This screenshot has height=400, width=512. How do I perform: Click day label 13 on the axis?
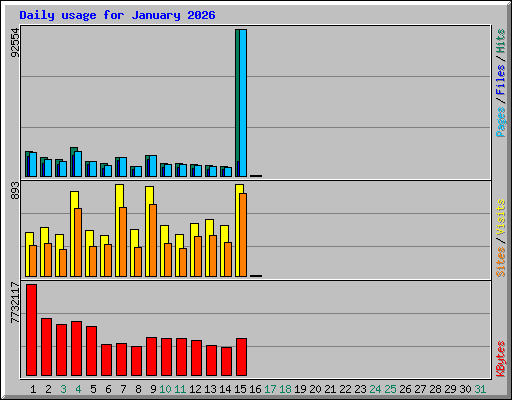(210, 389)
